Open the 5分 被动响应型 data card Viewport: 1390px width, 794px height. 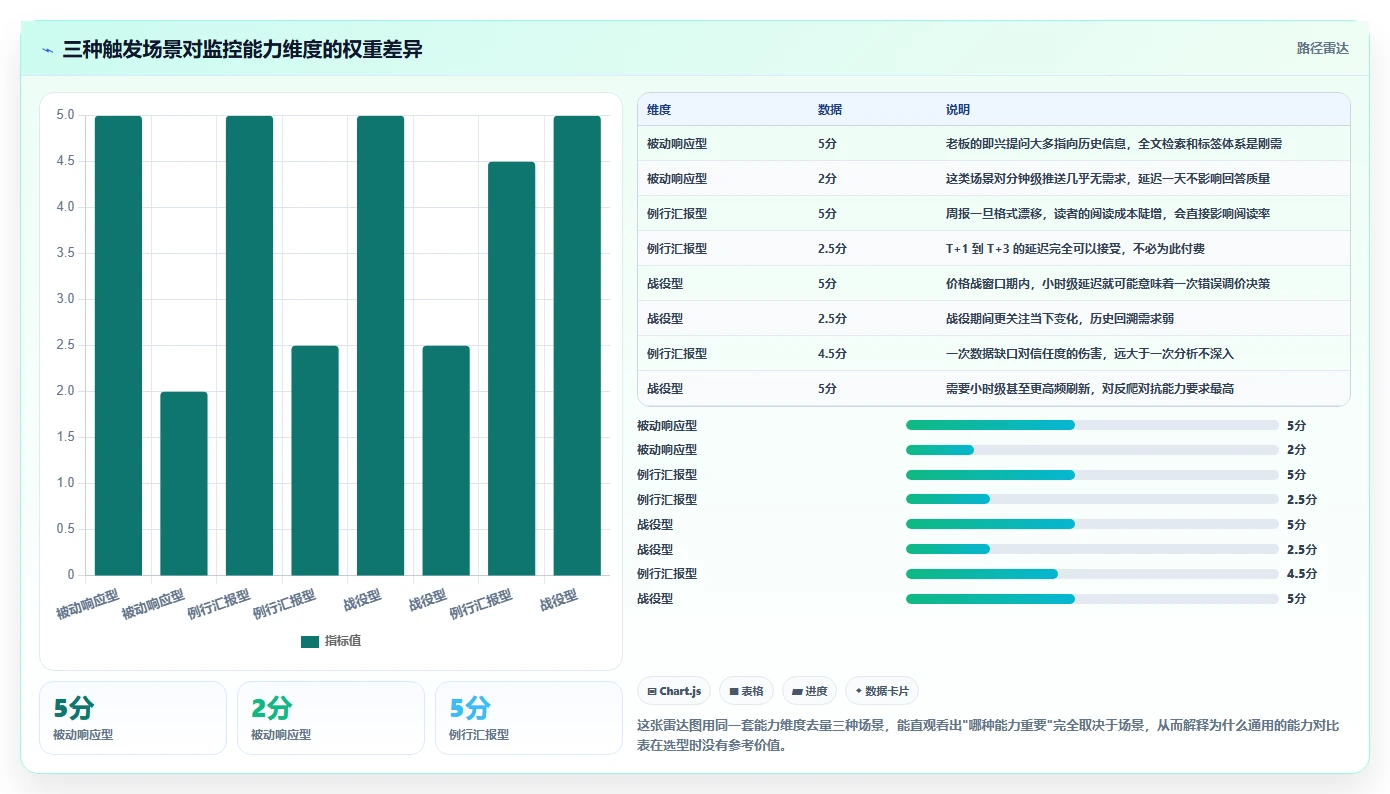pos(133,717)
